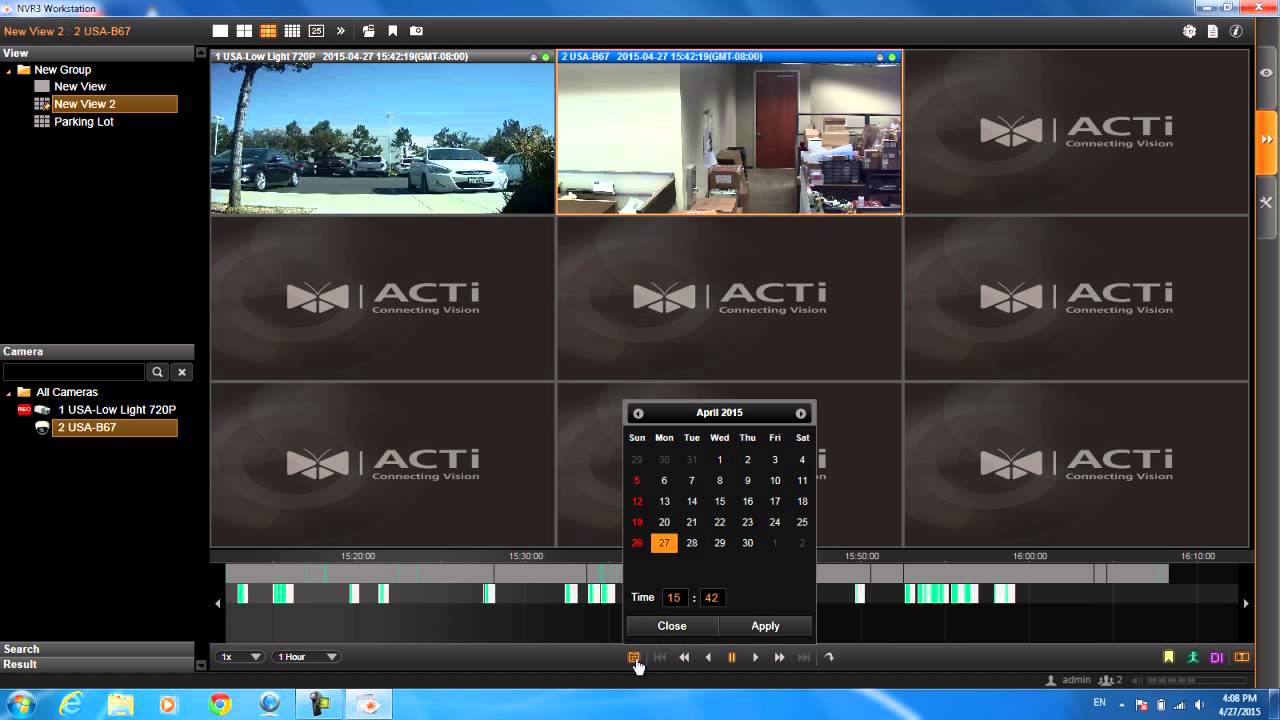Pick April 15 in the calendar
This screenshot has width=1280, height=720.
pyautogui.click(x=719, y=501)
